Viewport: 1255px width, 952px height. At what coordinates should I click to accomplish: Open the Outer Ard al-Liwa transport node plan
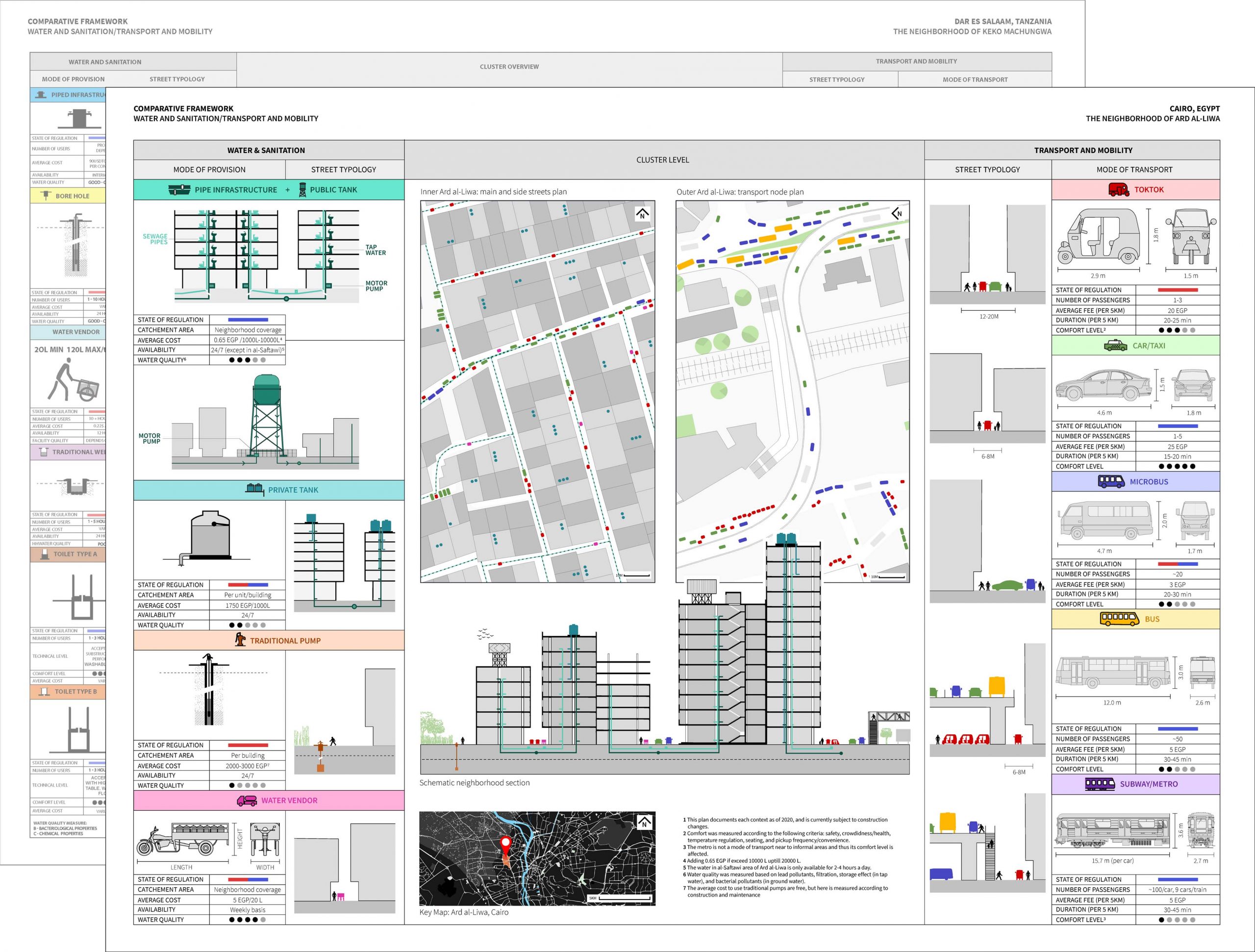[x=793, y=392]
